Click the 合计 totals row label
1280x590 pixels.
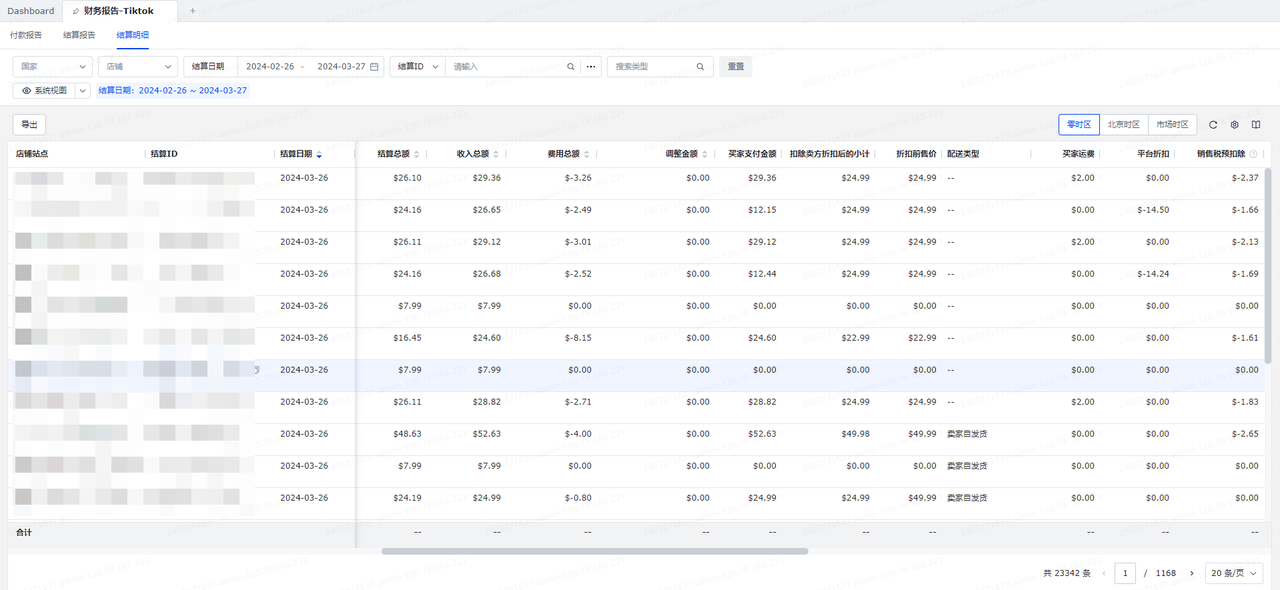tap(24, 532)
